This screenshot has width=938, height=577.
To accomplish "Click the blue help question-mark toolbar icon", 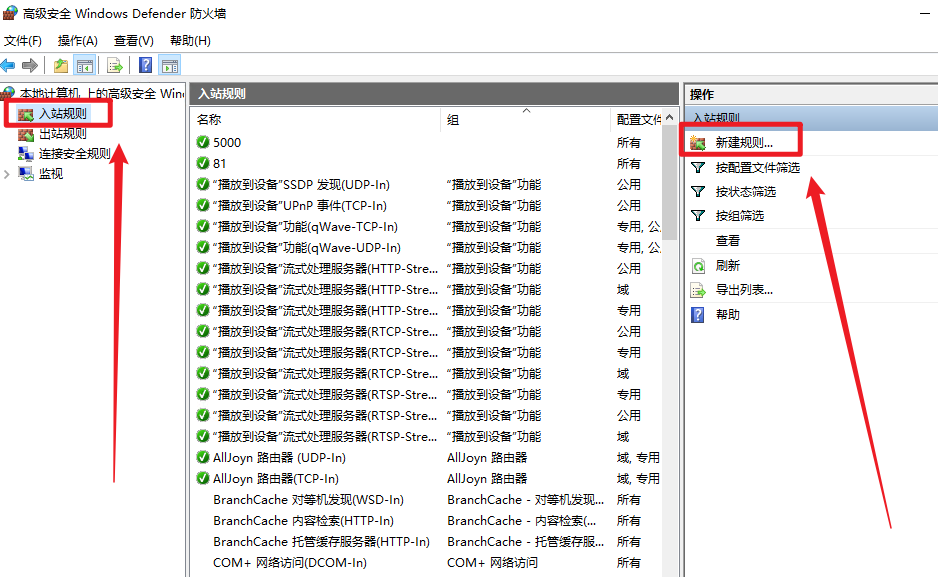I will pos(146,66).
